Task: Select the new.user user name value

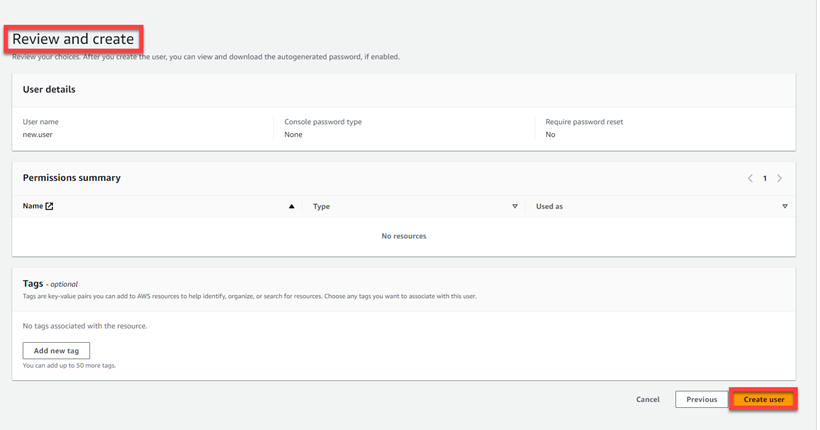Action: pyautogui.click(x=38, y=134)
